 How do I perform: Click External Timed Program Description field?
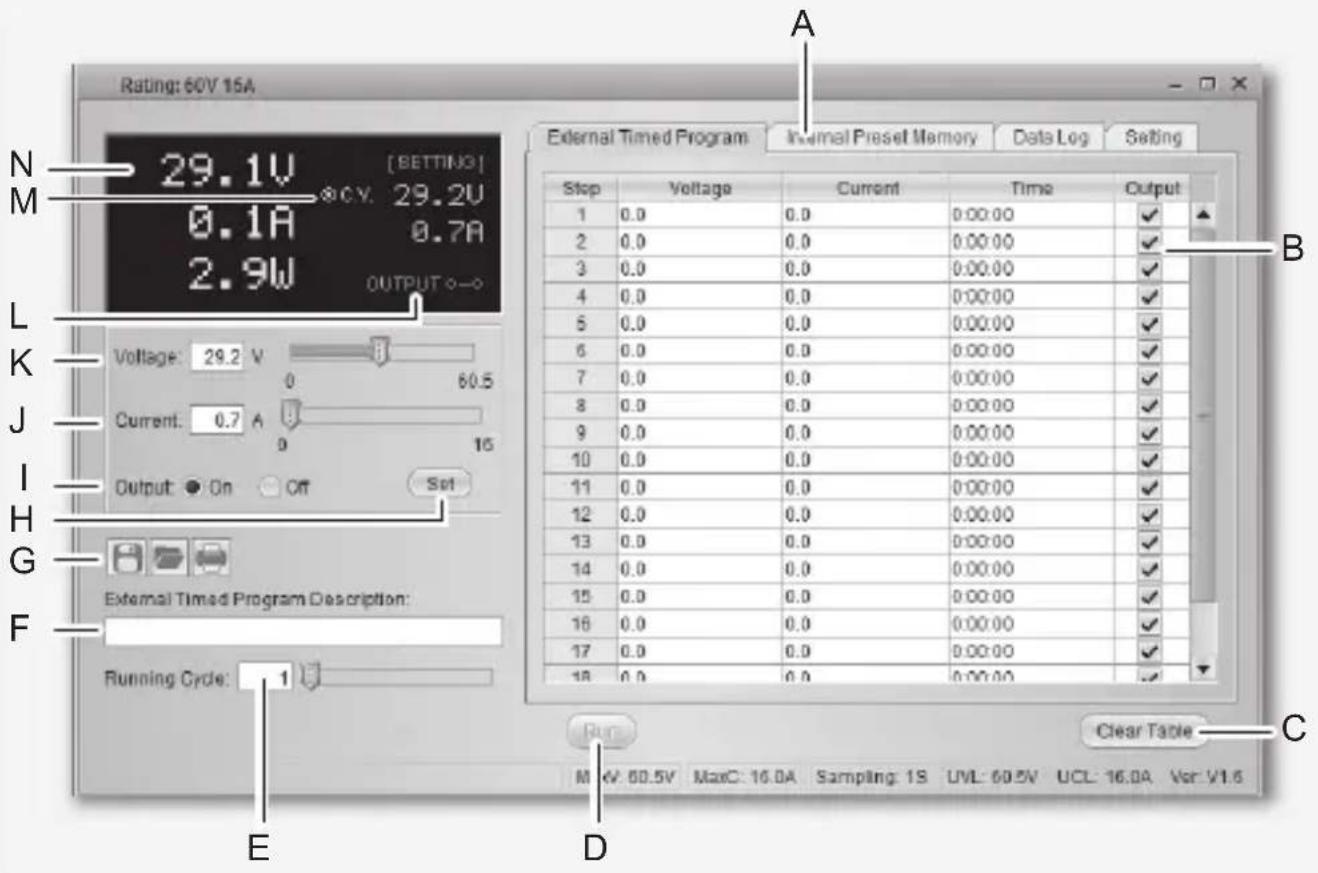tap(301, 632)
